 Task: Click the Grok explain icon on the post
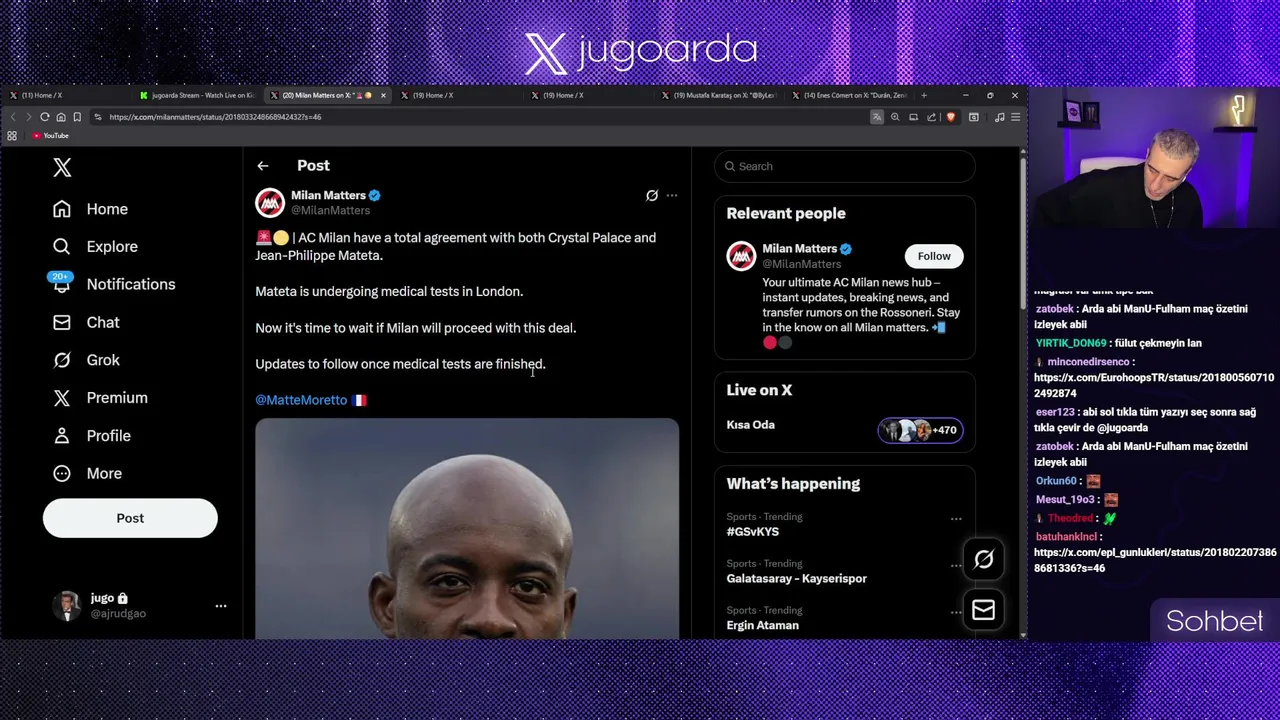pyautogui.click(x=652, y=196)
